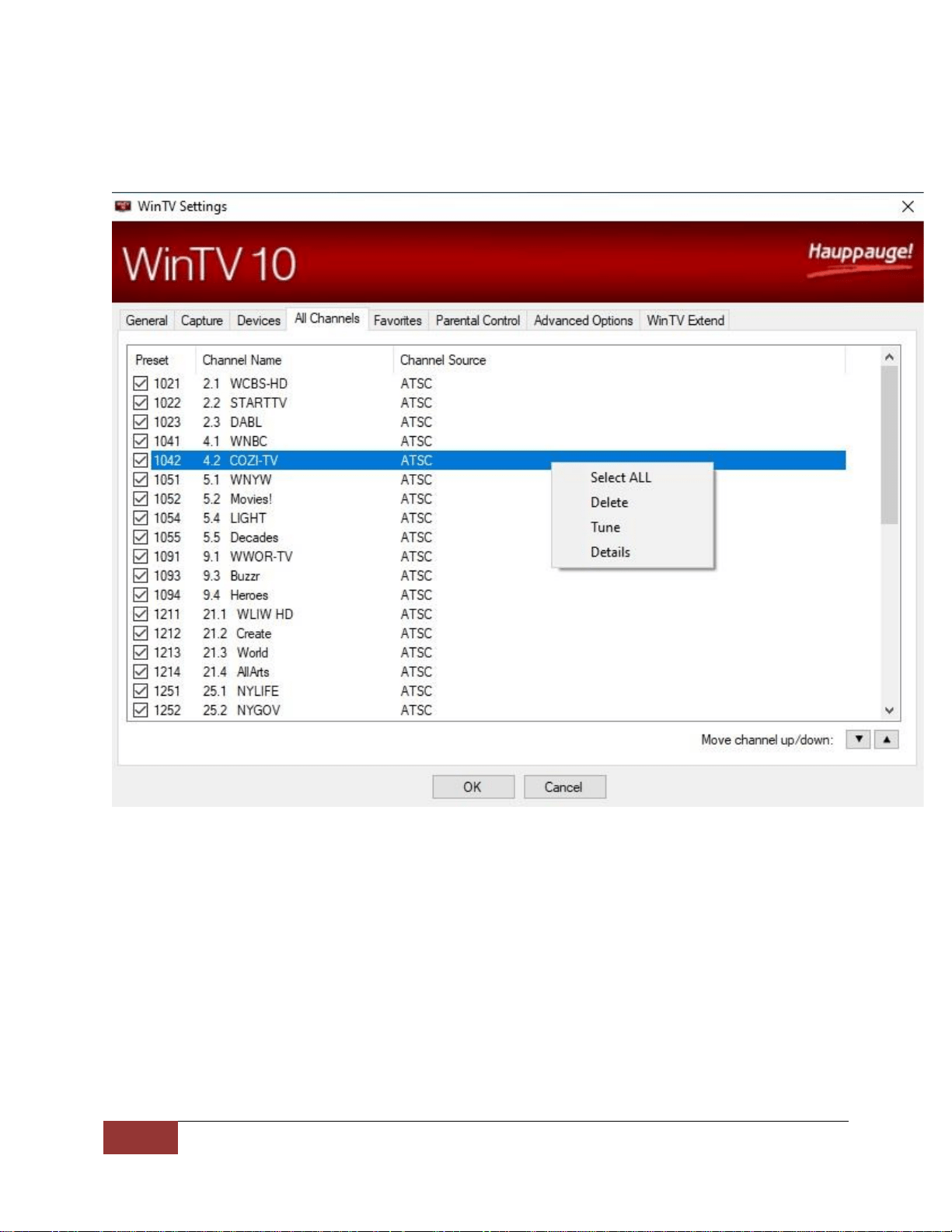
Task: Toggle checkbox for preset 1091 WWOR-TV
Action: [140, 557]
